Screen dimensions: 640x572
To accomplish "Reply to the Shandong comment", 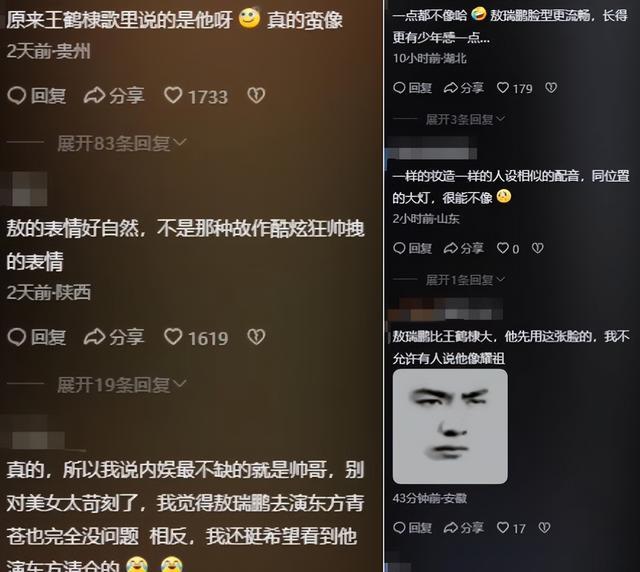I will click(x=412, y=248).
